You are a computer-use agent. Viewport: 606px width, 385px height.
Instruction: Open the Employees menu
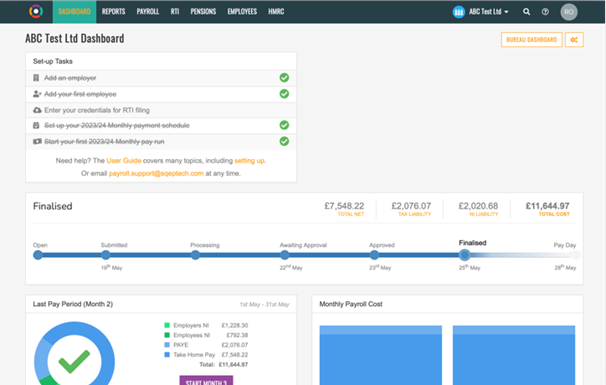(242, 12)
